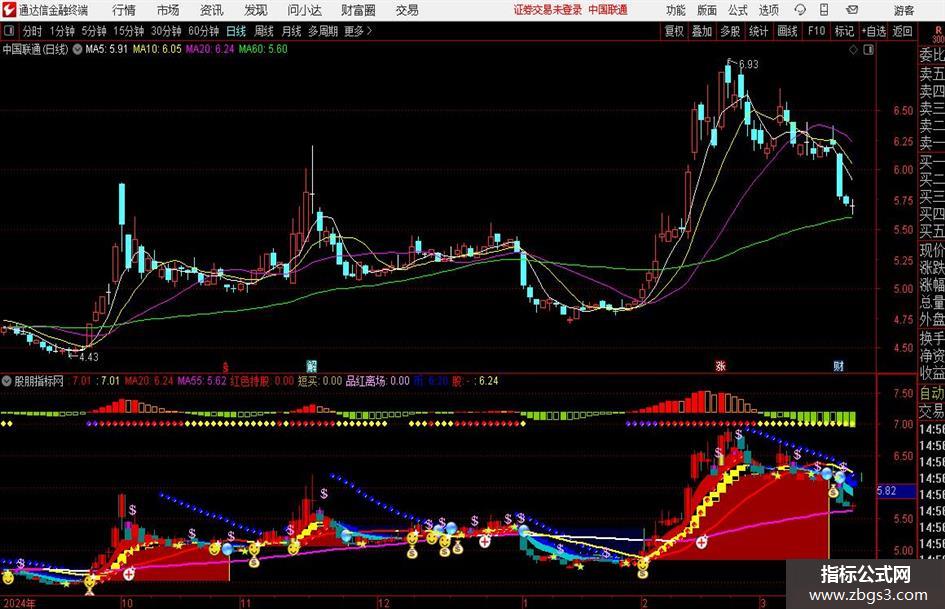Click the 游客 guest account button

tap(904, 10)
